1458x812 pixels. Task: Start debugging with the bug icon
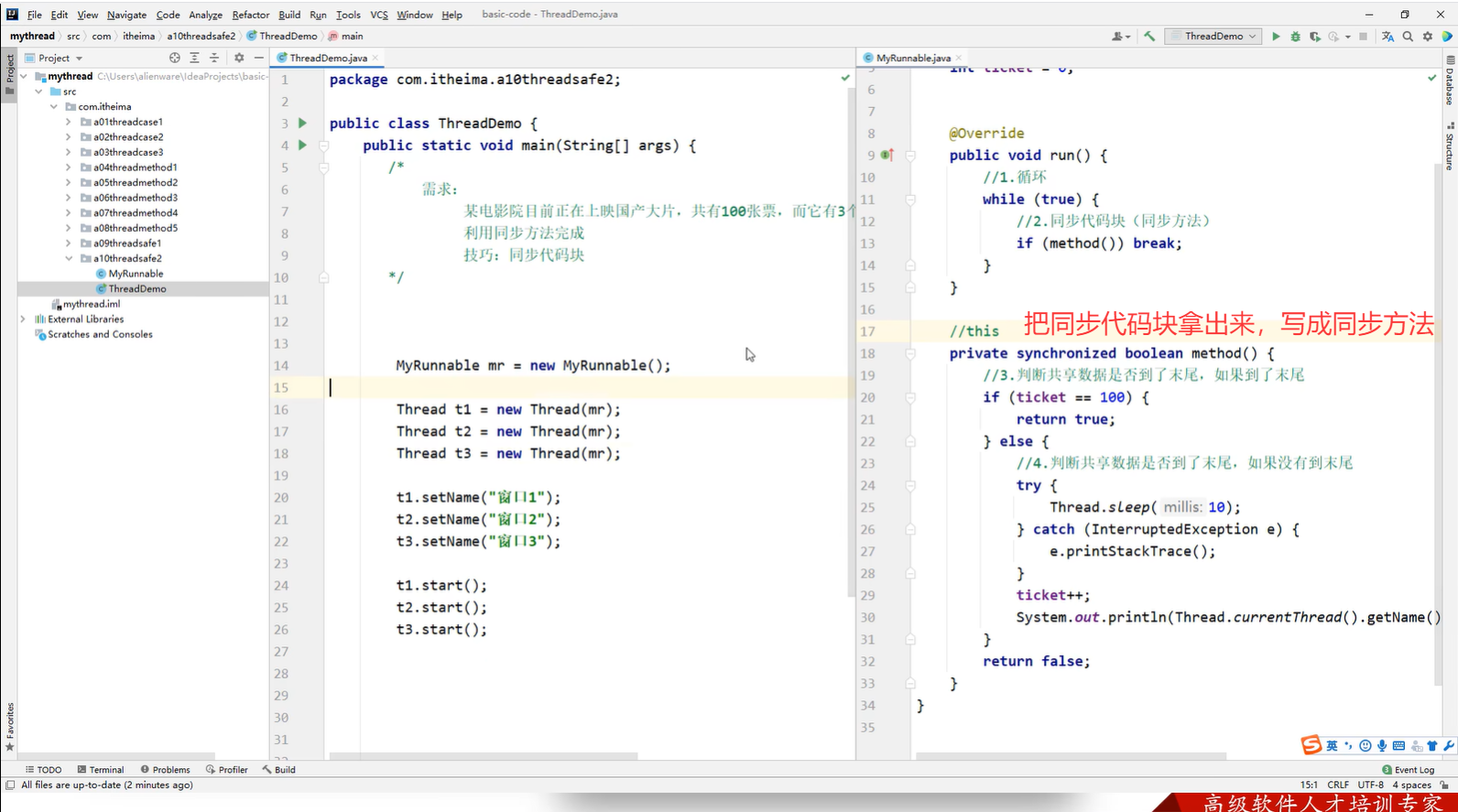click(1295, 37)
